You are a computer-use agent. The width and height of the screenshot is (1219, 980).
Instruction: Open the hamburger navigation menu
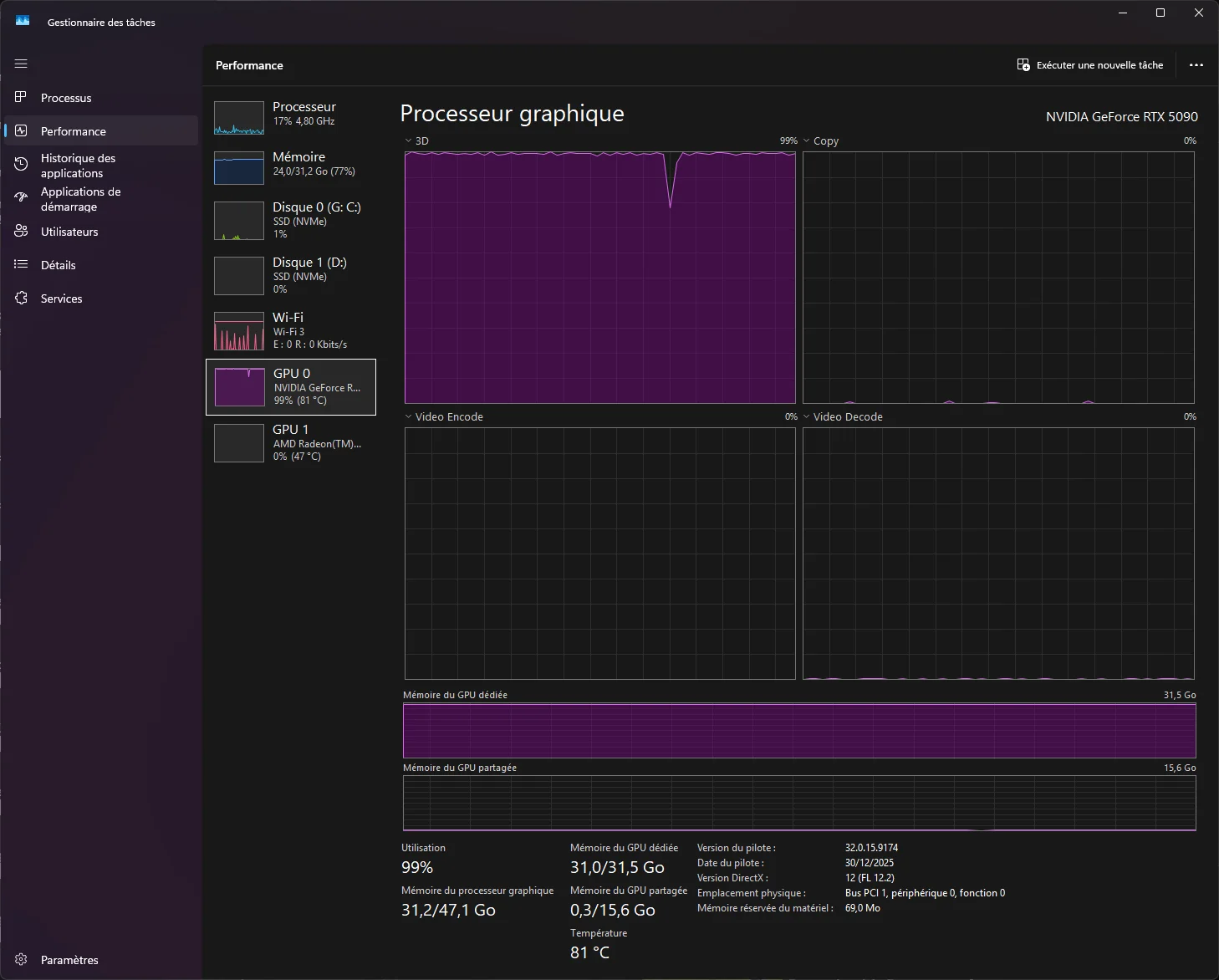click(x=21, y=64)
